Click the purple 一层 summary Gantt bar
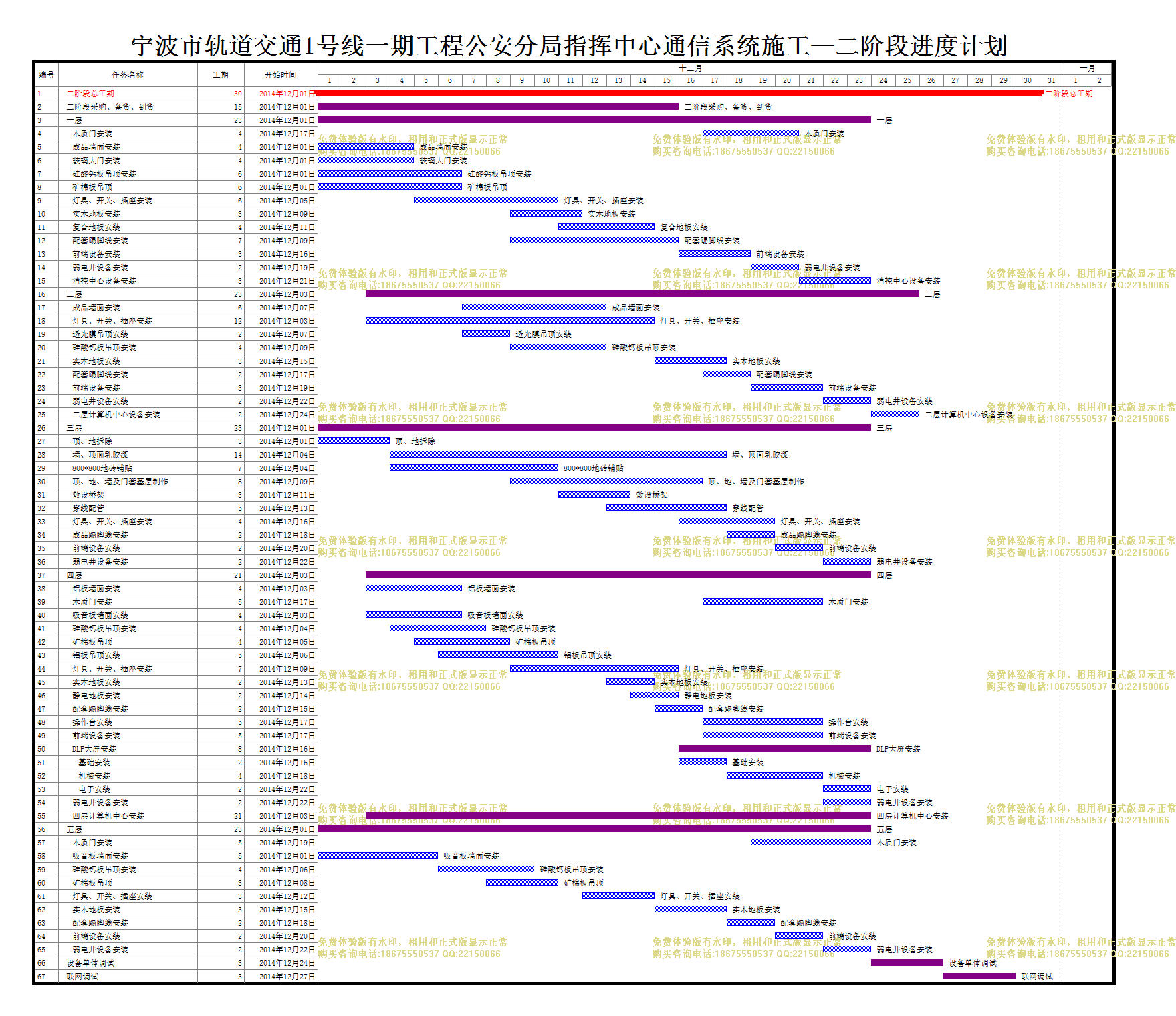This screenshot has height=1016, width=1176. point(594,120)
